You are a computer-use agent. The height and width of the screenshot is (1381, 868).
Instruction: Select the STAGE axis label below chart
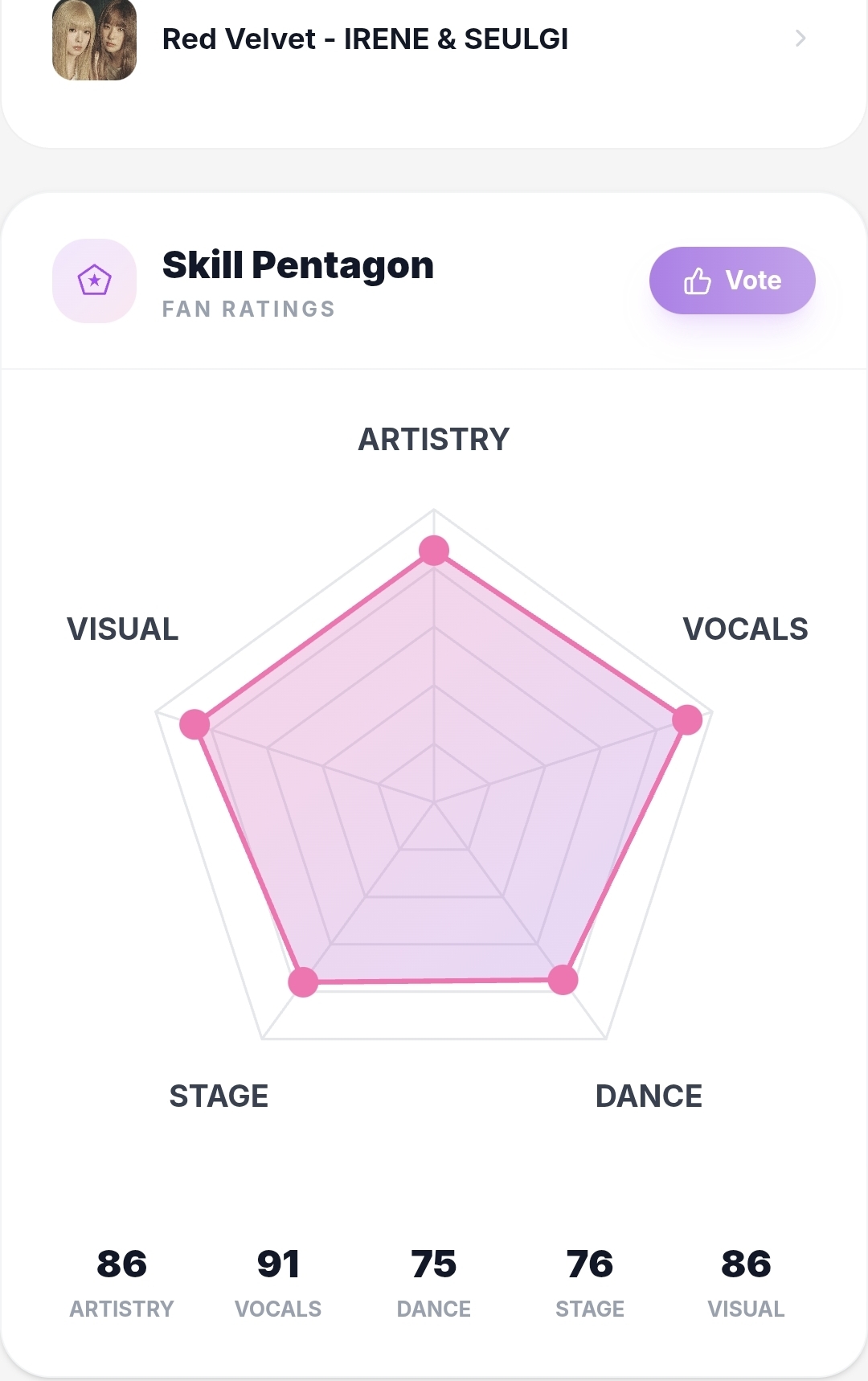pos(219,1096)
